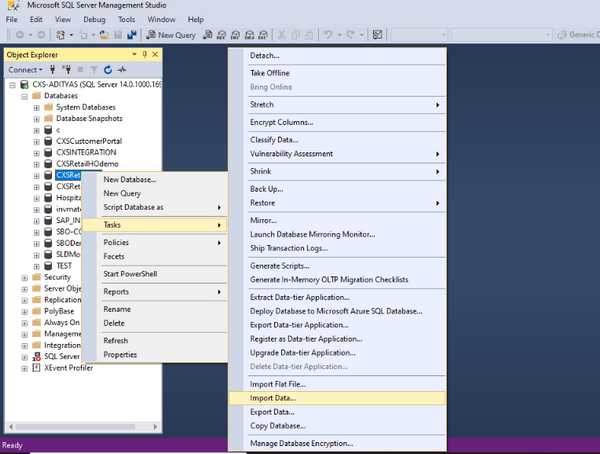Viewport: 600px width, 454px height.
Task: Collapse the CXS-ADITYAS server node
Action: click(13, 85)
